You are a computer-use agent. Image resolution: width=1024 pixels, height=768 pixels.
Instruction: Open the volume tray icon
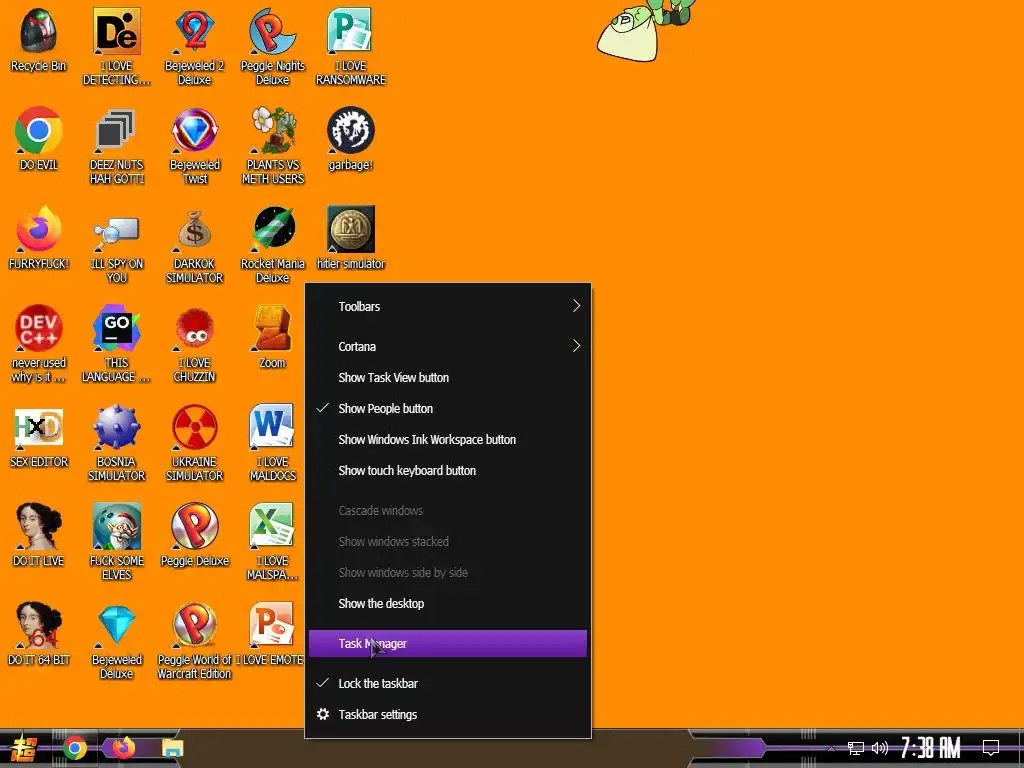click(880, 748)
